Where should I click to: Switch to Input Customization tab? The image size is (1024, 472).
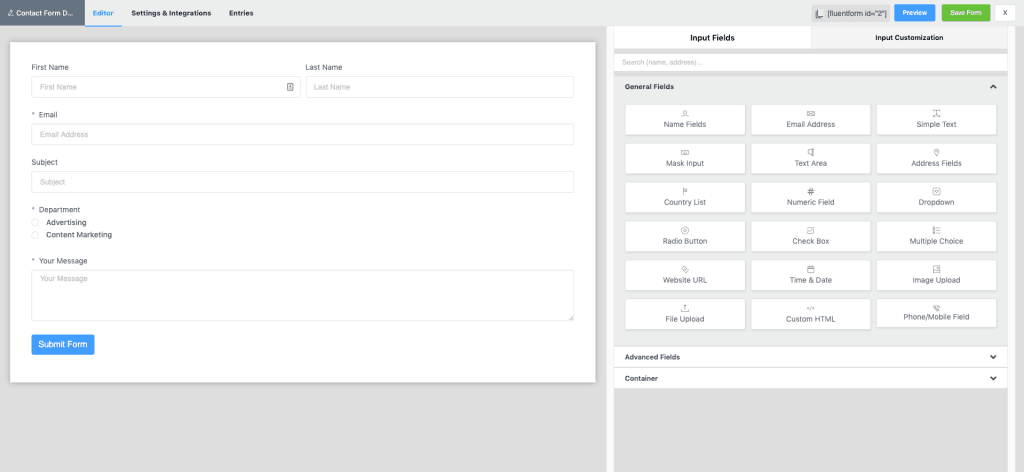click(x=909, y=38)
